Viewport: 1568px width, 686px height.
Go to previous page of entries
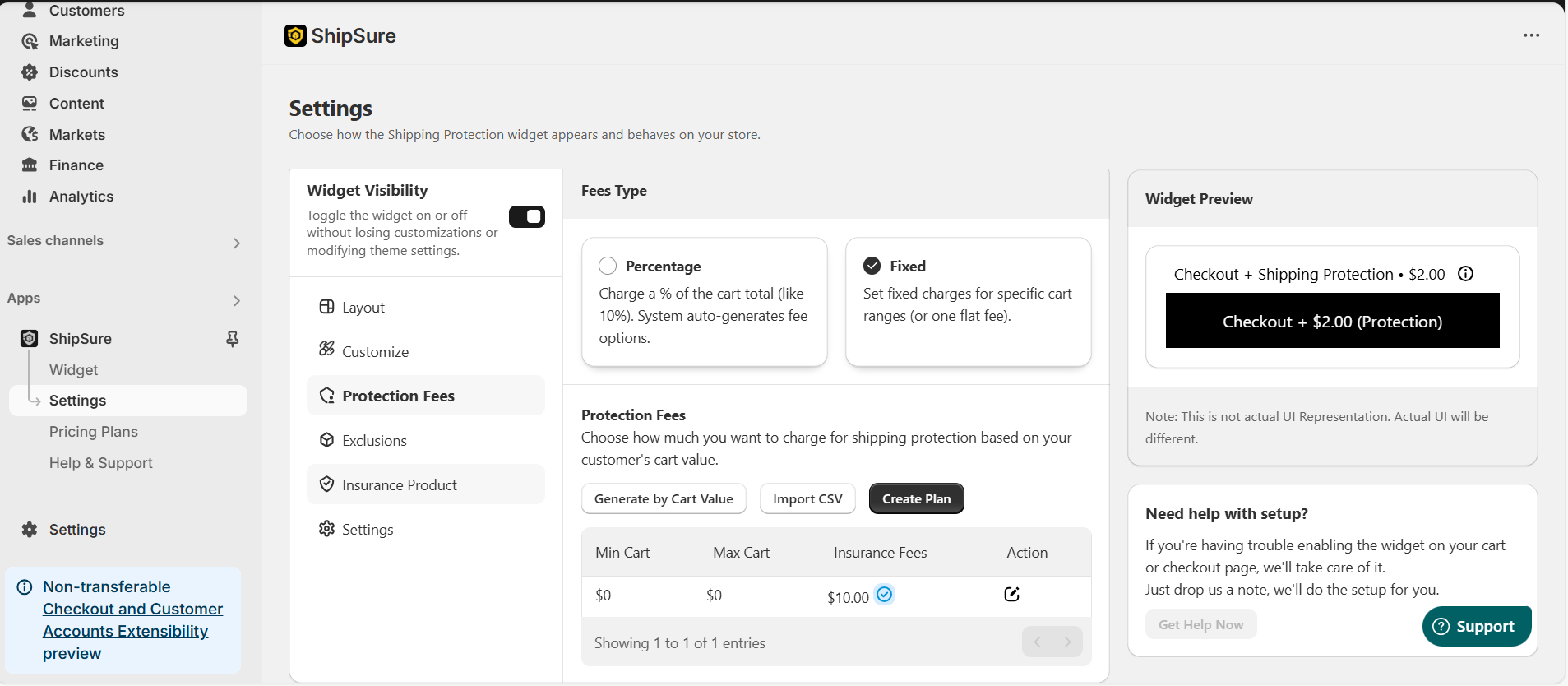point(1038,642)
